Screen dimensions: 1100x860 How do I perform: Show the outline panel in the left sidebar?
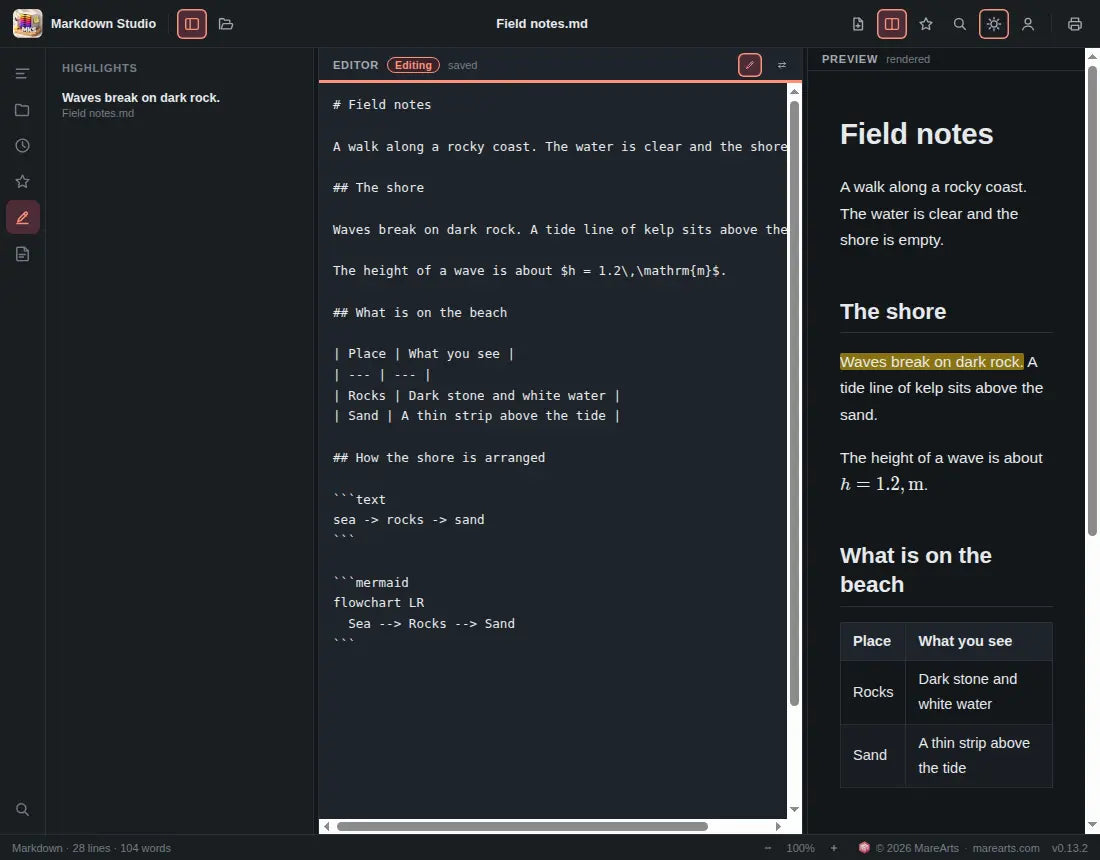click(x=22, y=74)
